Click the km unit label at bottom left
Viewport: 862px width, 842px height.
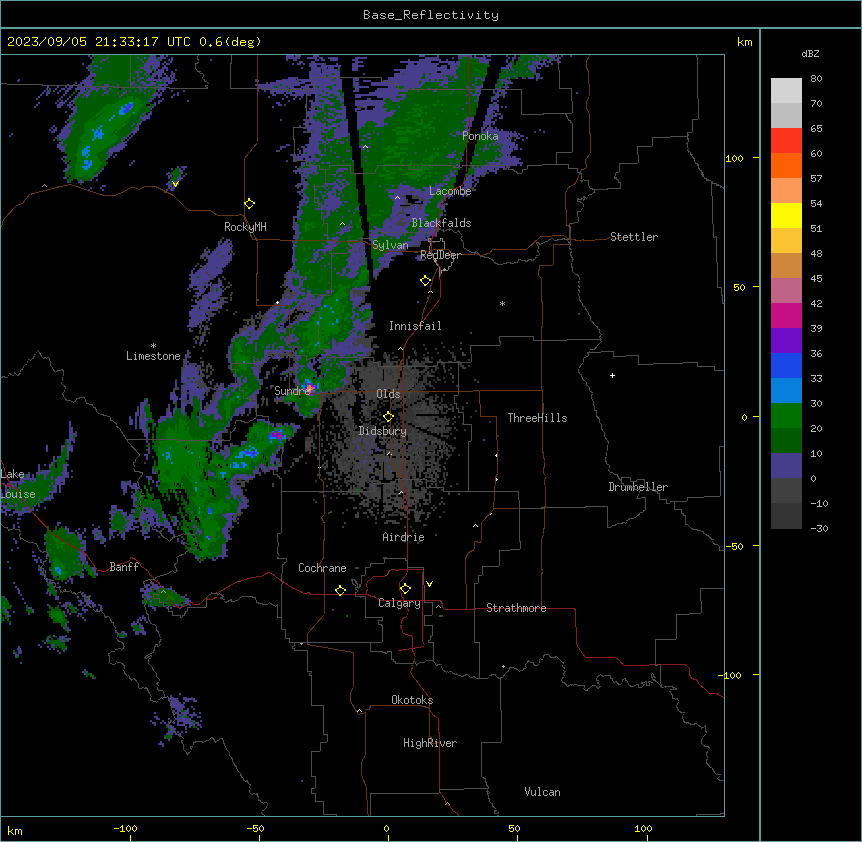tap(14, 831)
